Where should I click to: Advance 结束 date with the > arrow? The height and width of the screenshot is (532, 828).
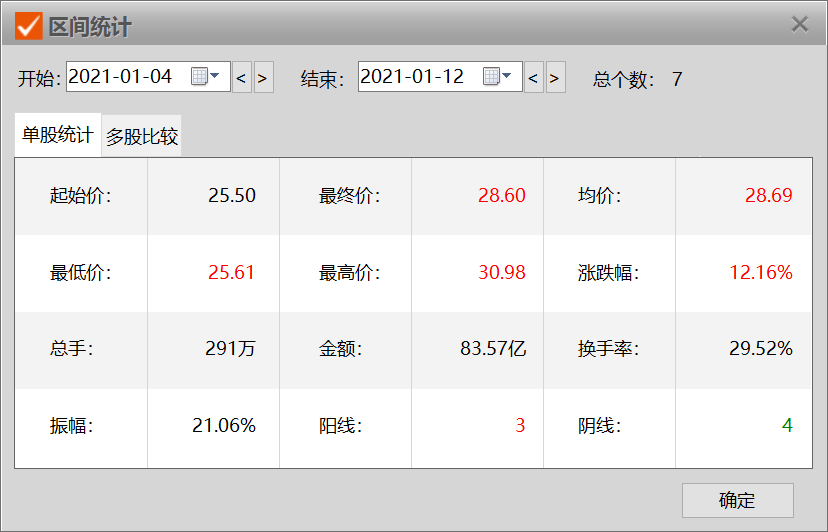pyautogui.click(x=555, y=77)
